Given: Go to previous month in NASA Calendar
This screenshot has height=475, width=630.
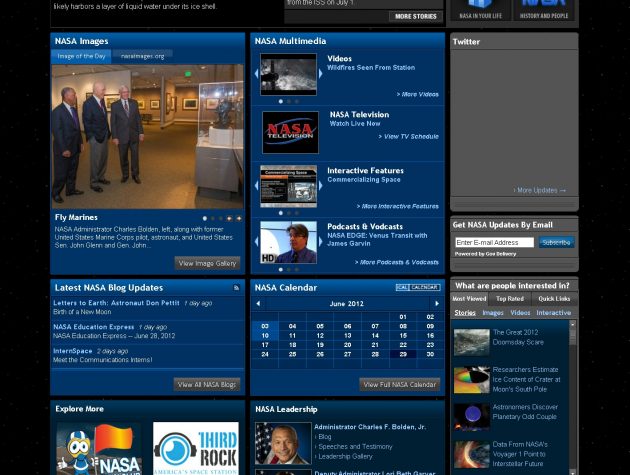Looking at the screenshot, I should pyautogui.click(x=258, y=303).
